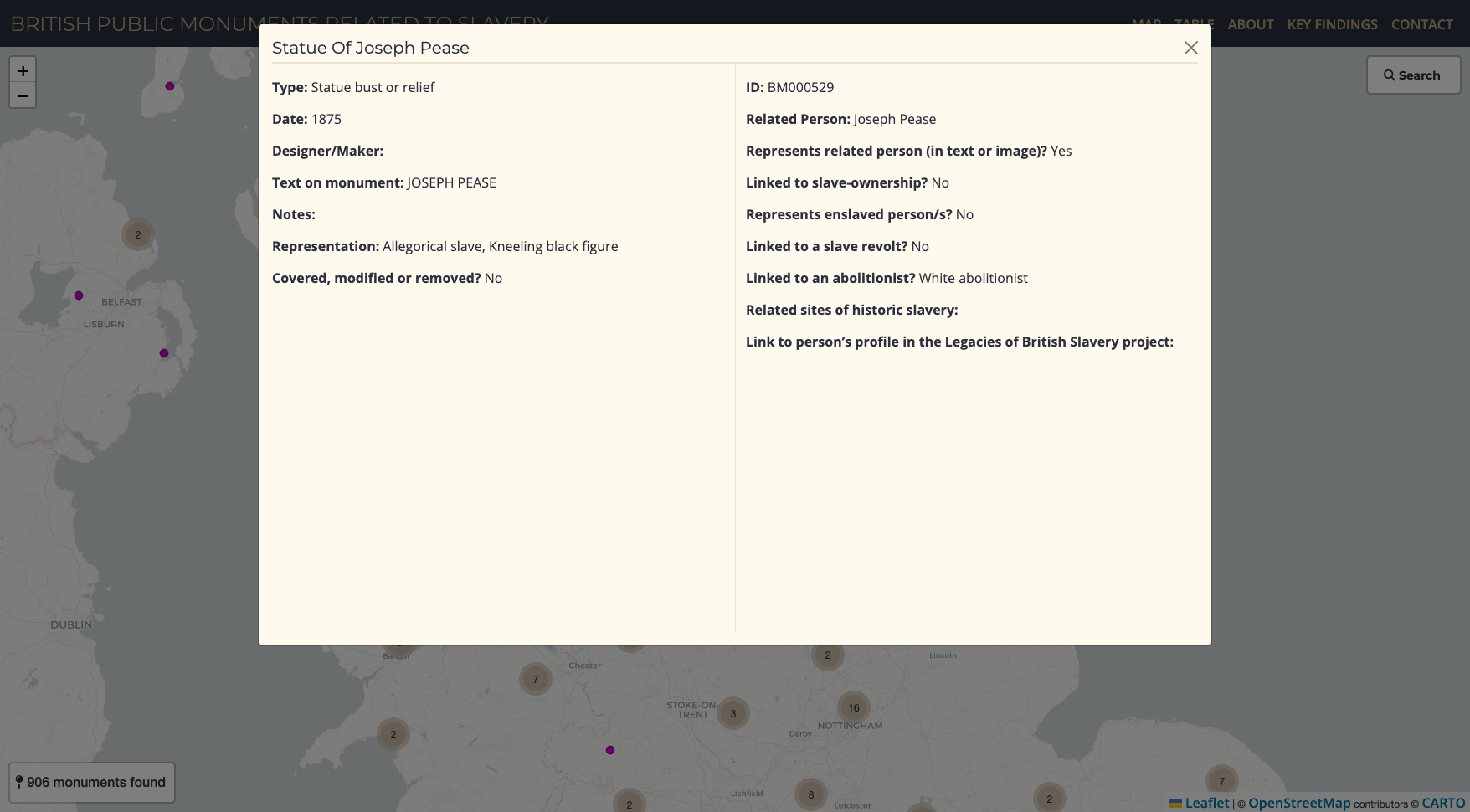Viewport: 1470px width, 812px height.
Task: Select the Contact nav item
Action: point(1421,24)
